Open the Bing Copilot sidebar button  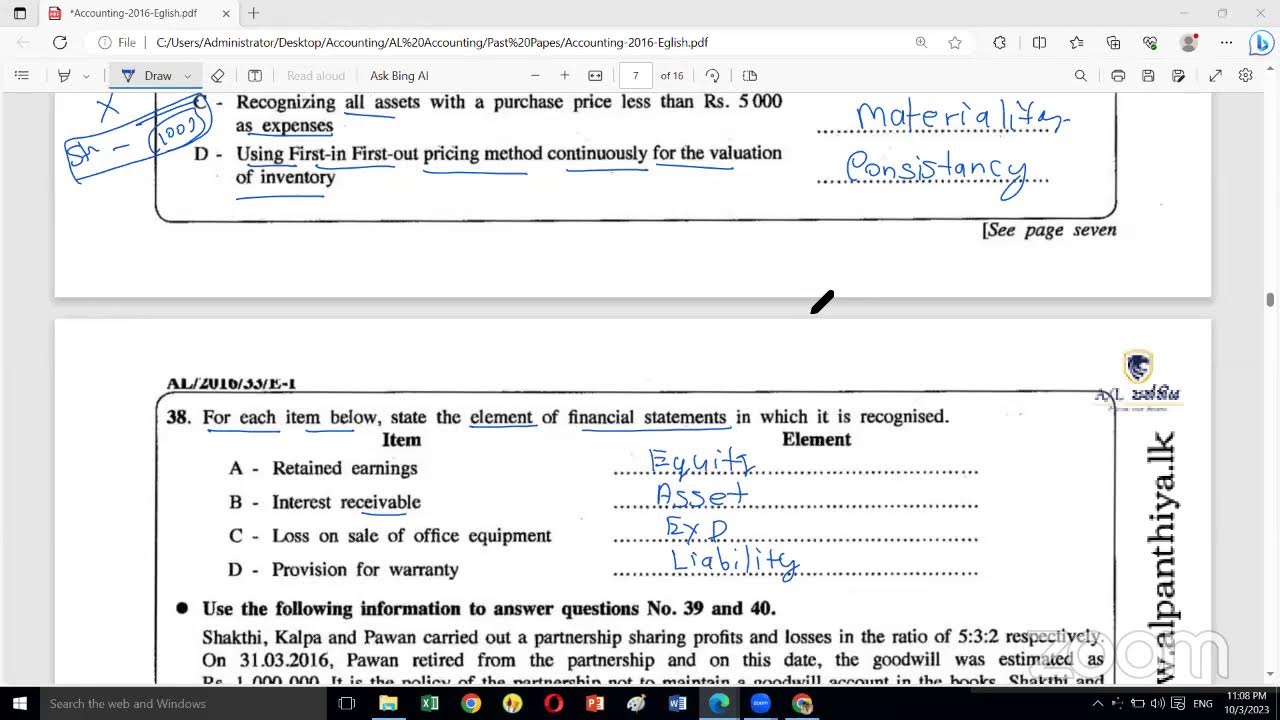click(x=1261, y=43)
